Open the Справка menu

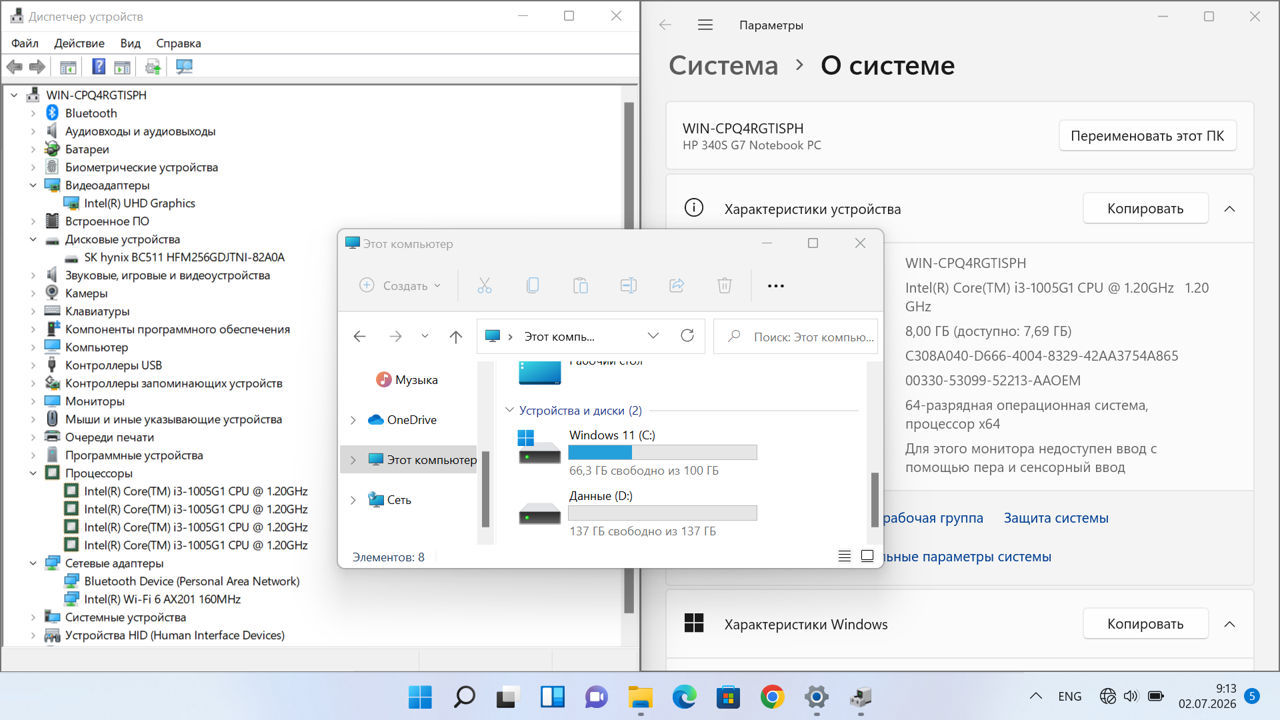click(179, 43)
